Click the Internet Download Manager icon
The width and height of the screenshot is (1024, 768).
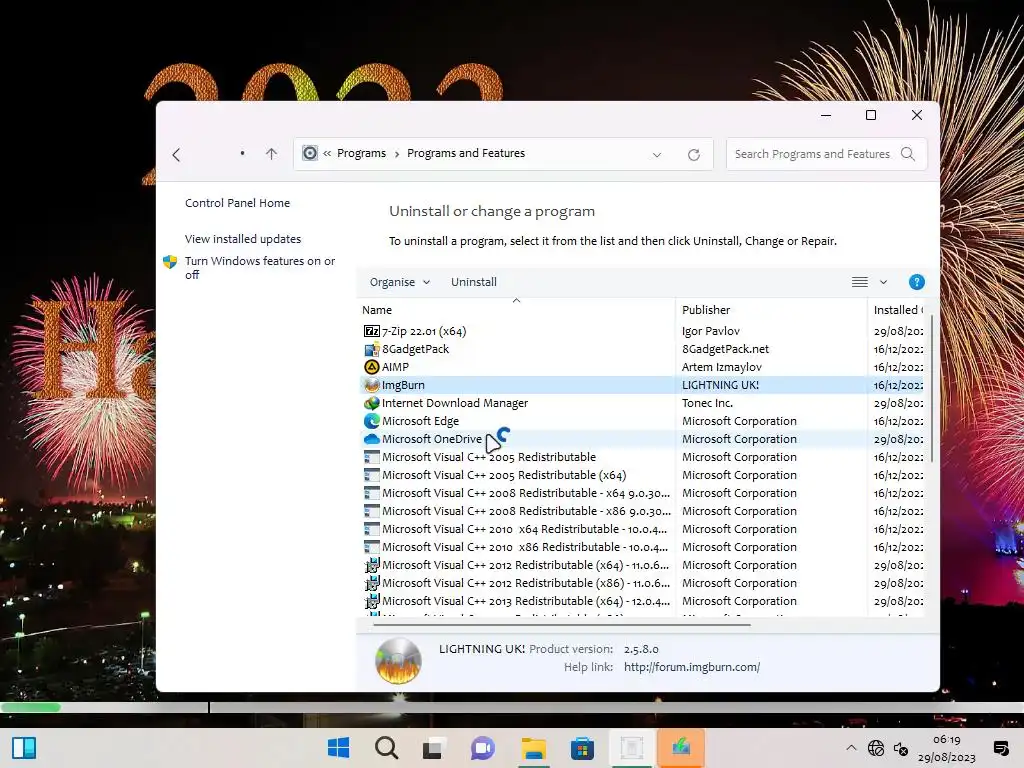point(372,403)
